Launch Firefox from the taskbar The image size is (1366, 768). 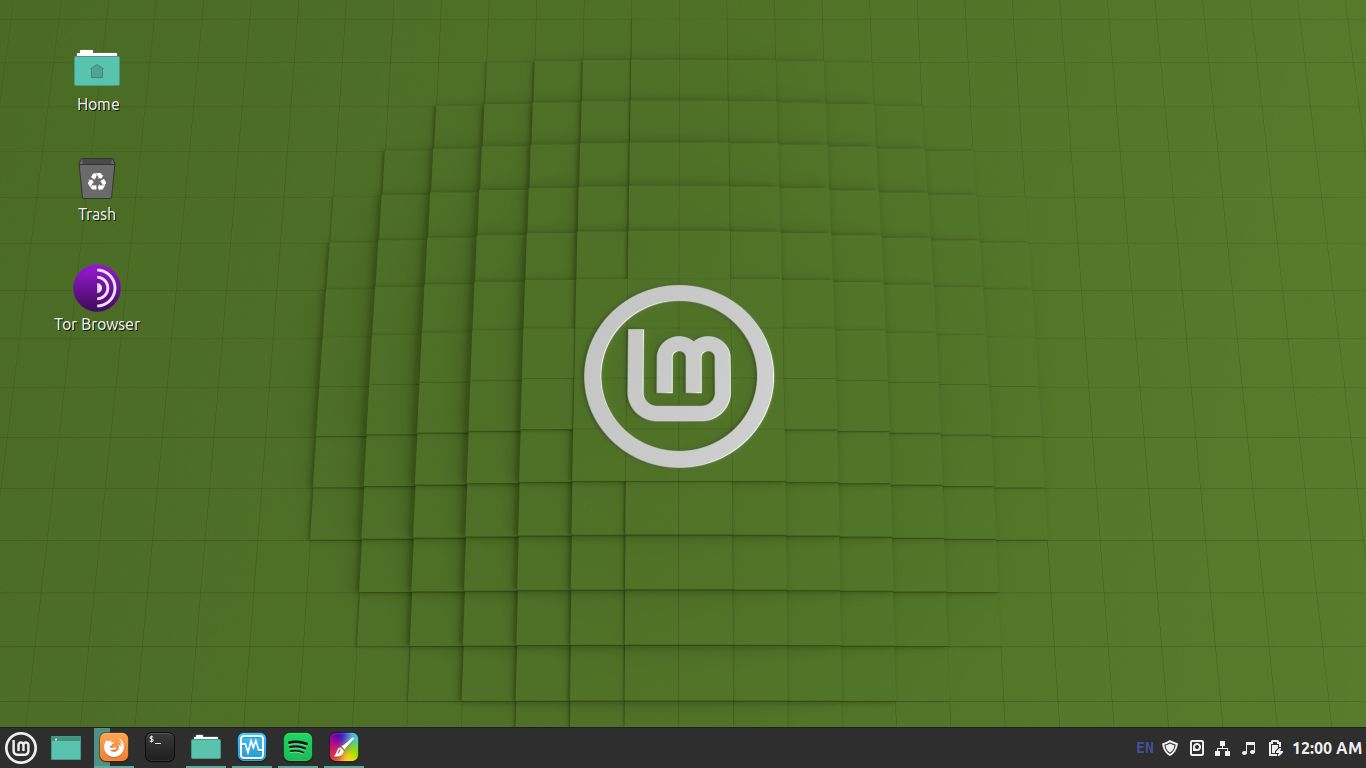coord(113,747)
